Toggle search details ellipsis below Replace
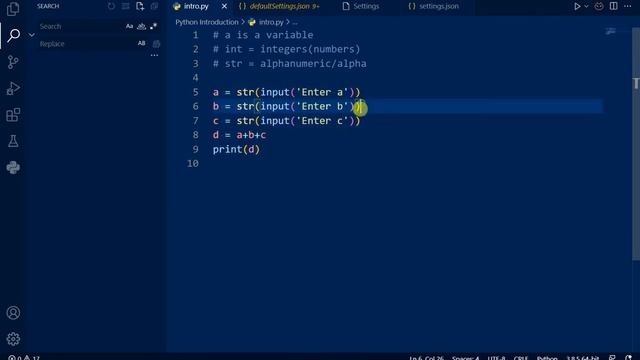The width and height of the screenshot is (640, 360). (x=154, y=55)
